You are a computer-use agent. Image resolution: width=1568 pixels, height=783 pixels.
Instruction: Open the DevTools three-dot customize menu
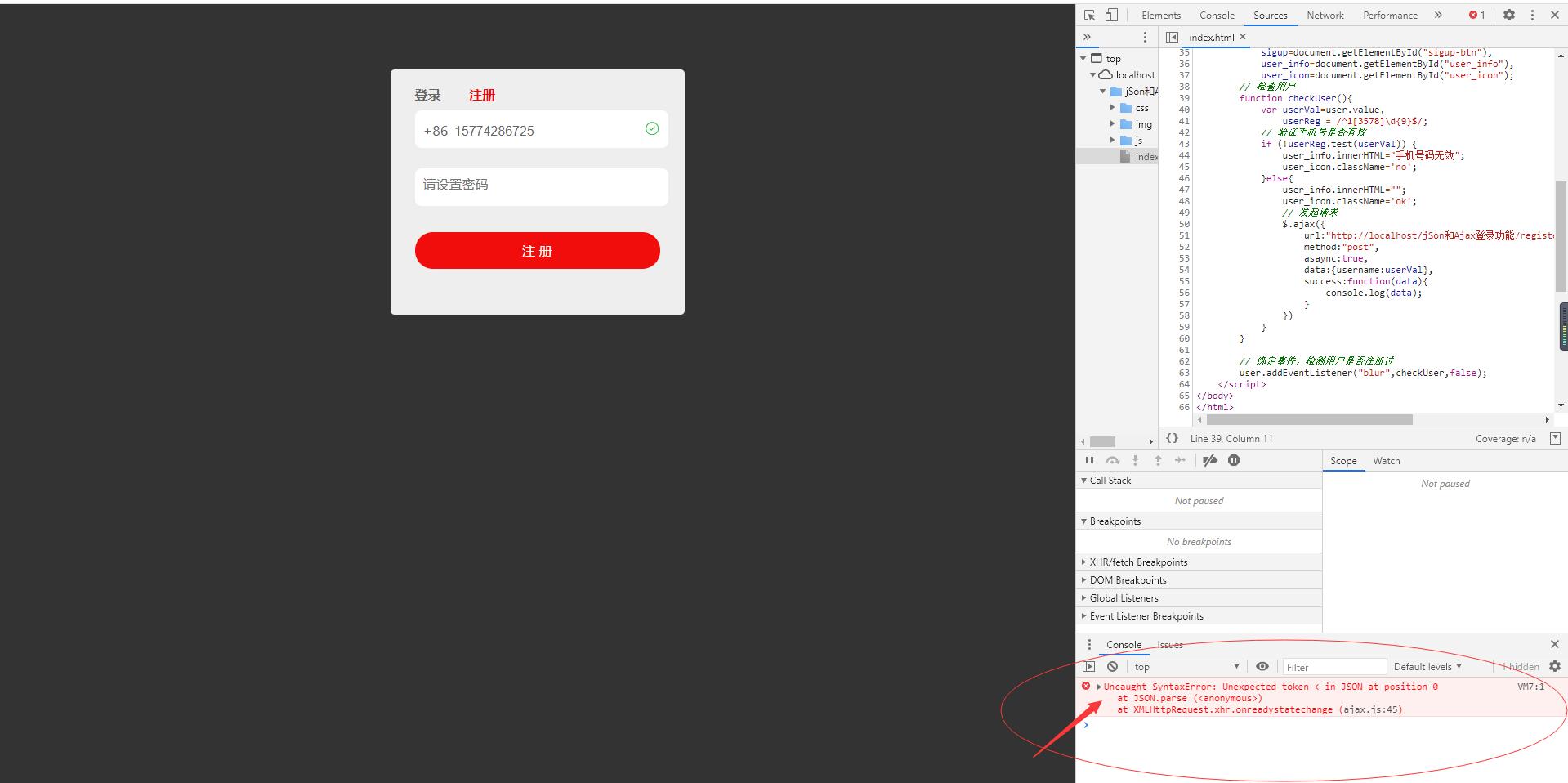pos(1532,15)
